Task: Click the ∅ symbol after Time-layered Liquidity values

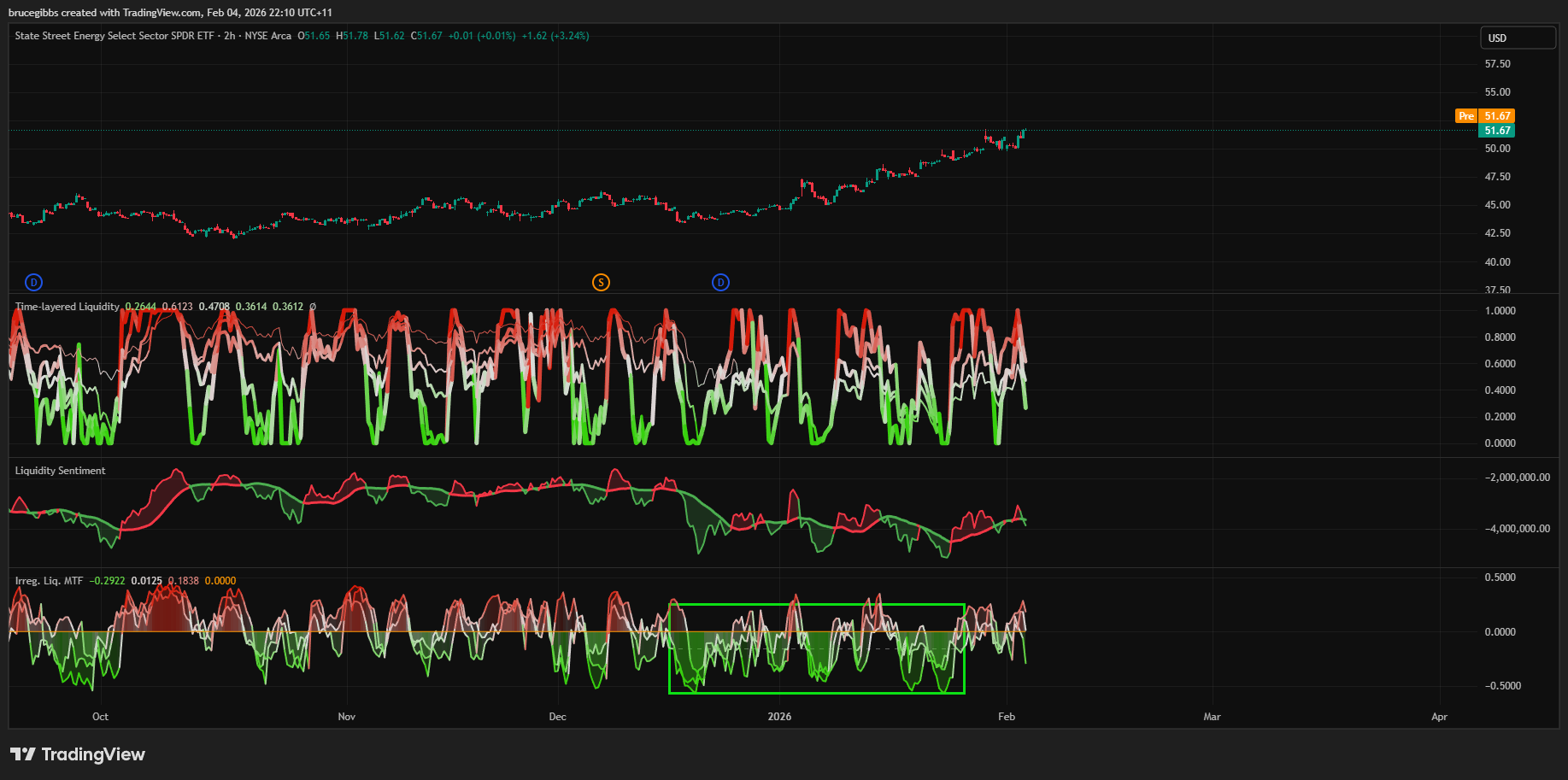Action: pyautogui.click(x=313, y=307)
